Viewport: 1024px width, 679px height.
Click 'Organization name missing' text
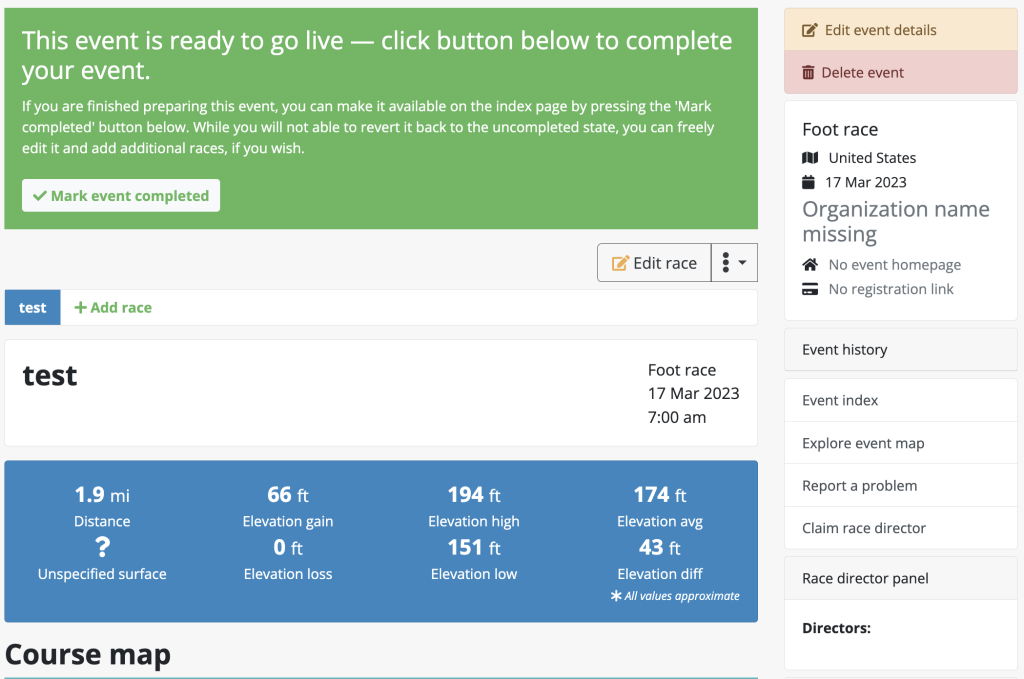click(x=896, y=221)
